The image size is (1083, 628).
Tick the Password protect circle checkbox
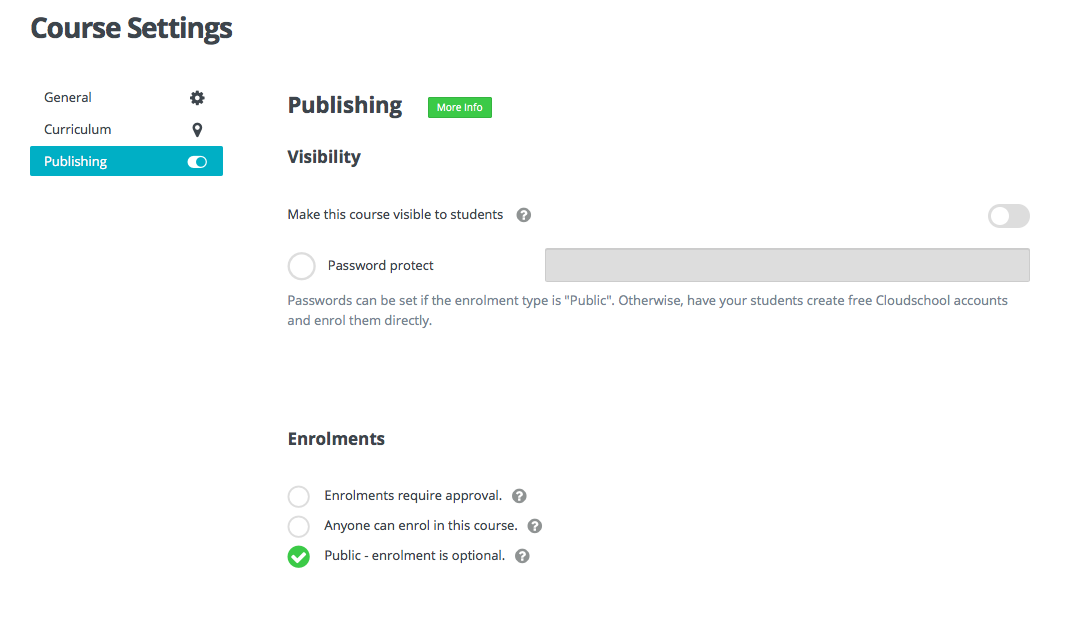point(301,266)
